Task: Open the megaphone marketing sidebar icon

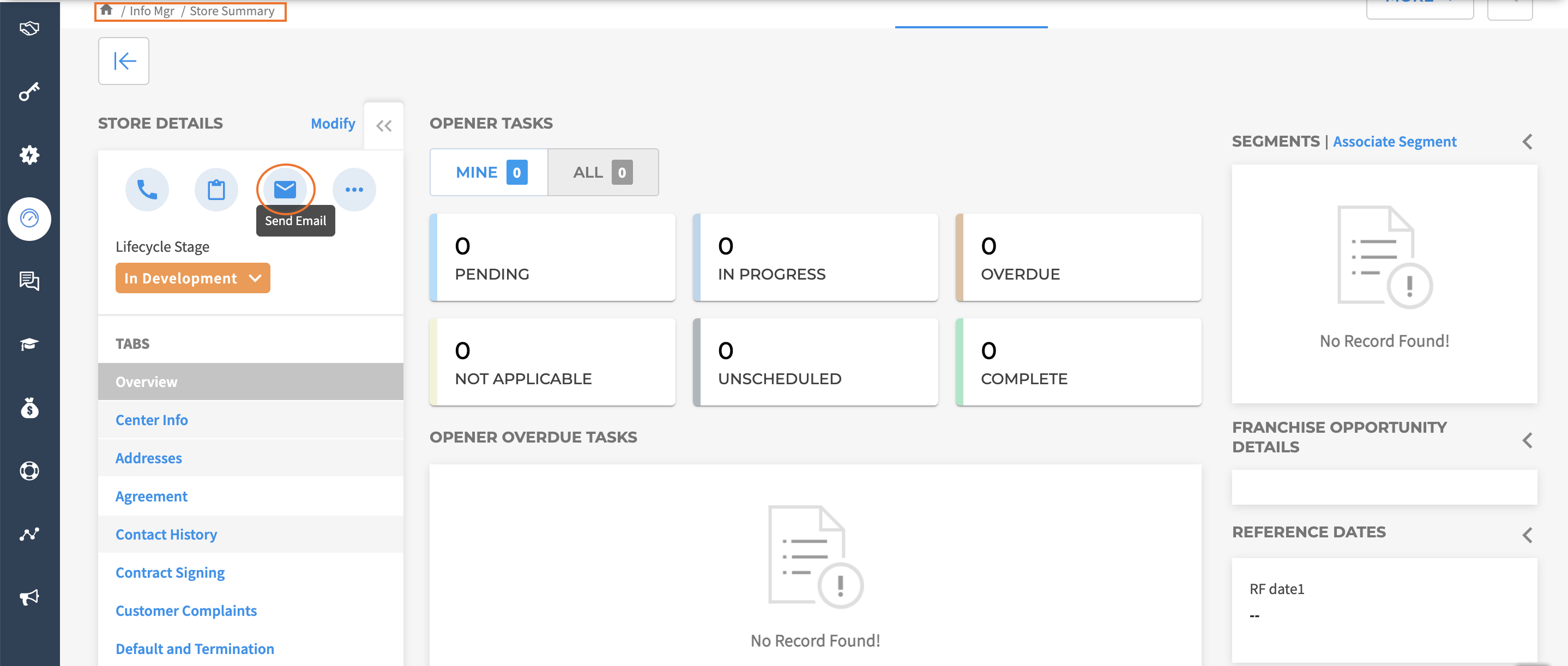Action: [29, 597]
